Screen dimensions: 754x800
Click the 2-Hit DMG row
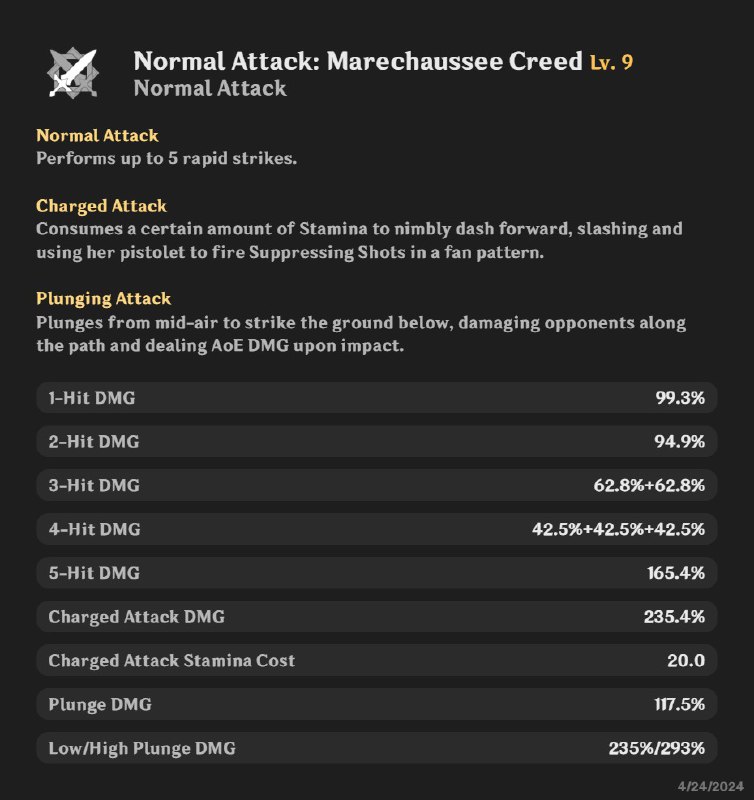[376, 442]
